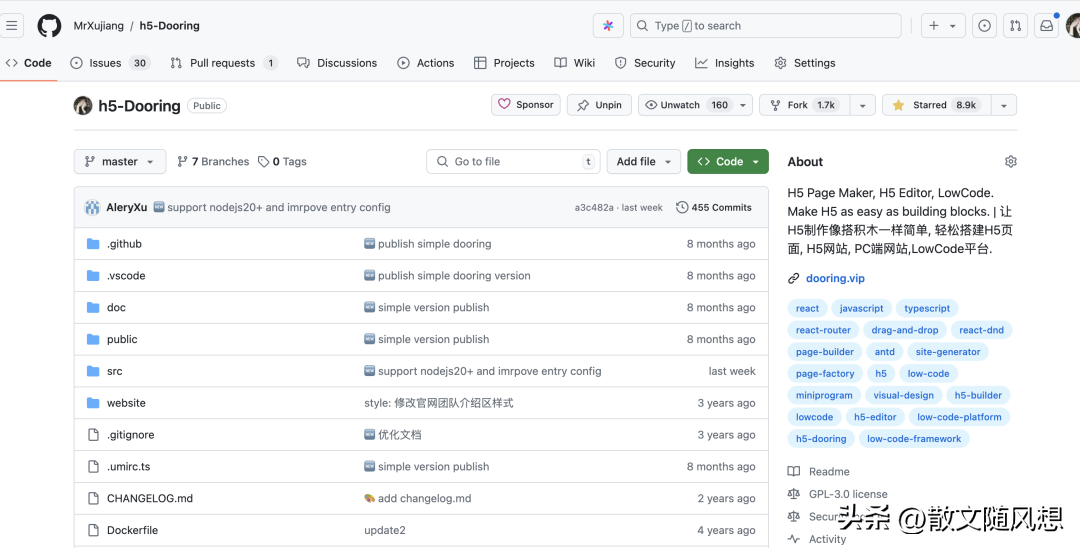Open the Fork options dropdown arrow

pyautogui.click(x=862, y=105)
